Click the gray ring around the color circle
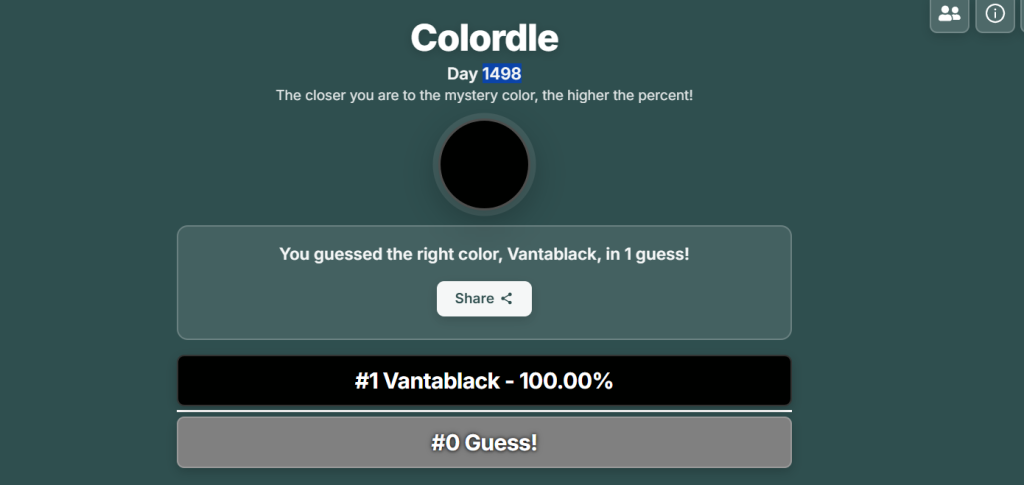Viewport: 1024px width, 485px height. pyautogui.click(x=484, y=119)
